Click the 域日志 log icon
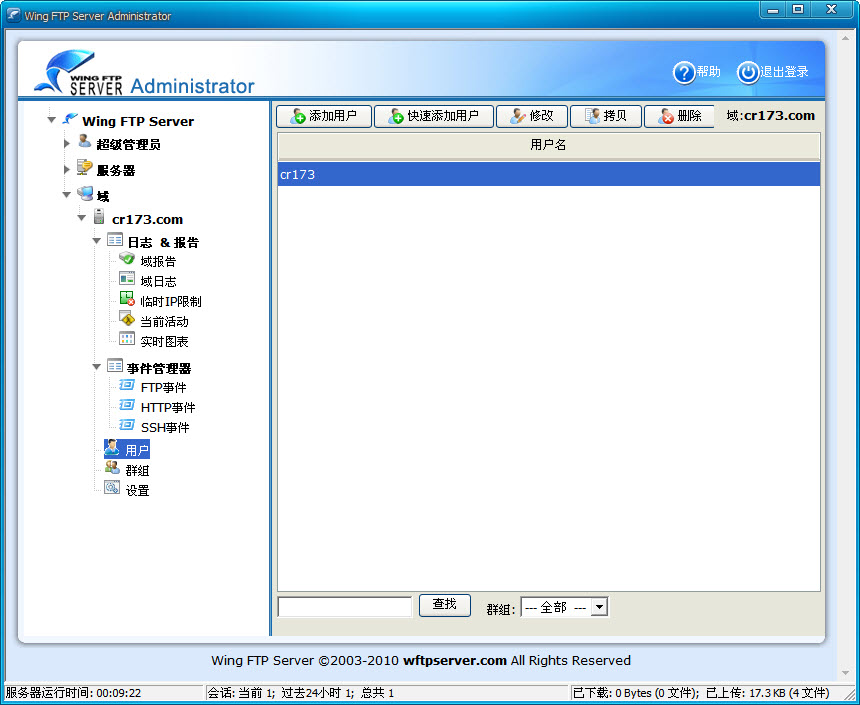This screenshot has width=860, height=705. (x=127, y=278)
